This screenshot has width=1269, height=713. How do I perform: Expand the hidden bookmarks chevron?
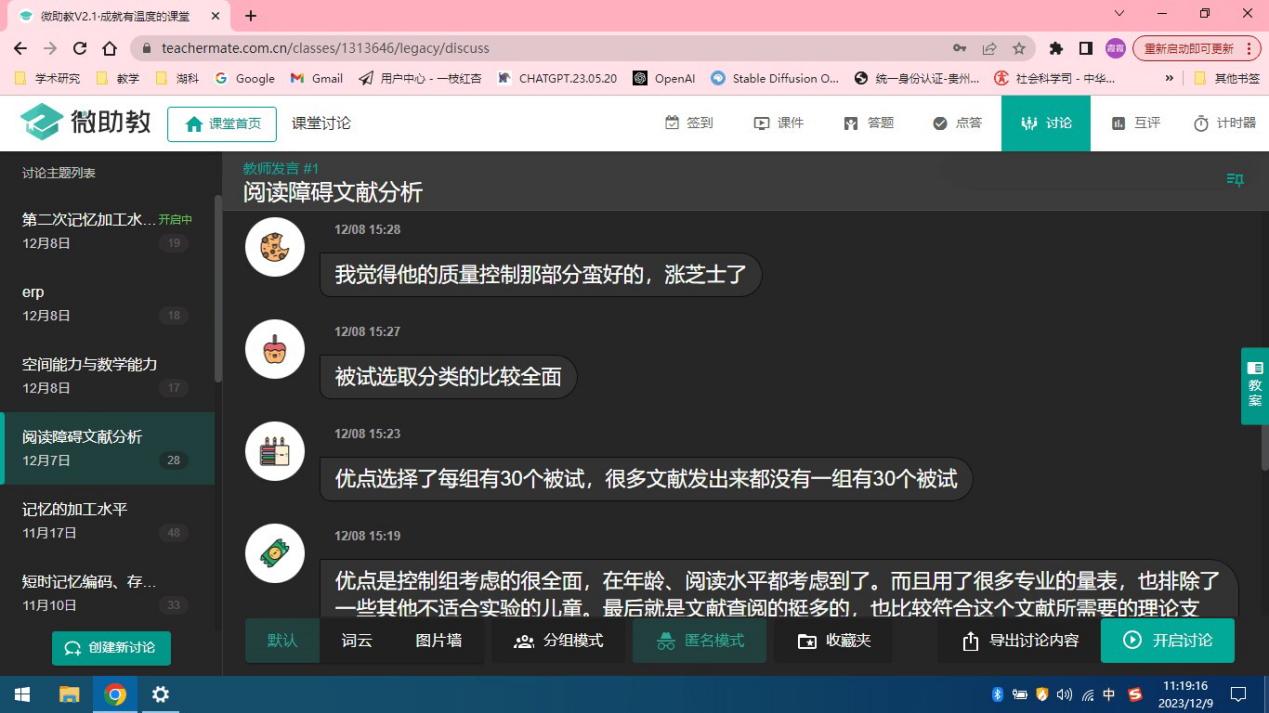[1169, 78]
